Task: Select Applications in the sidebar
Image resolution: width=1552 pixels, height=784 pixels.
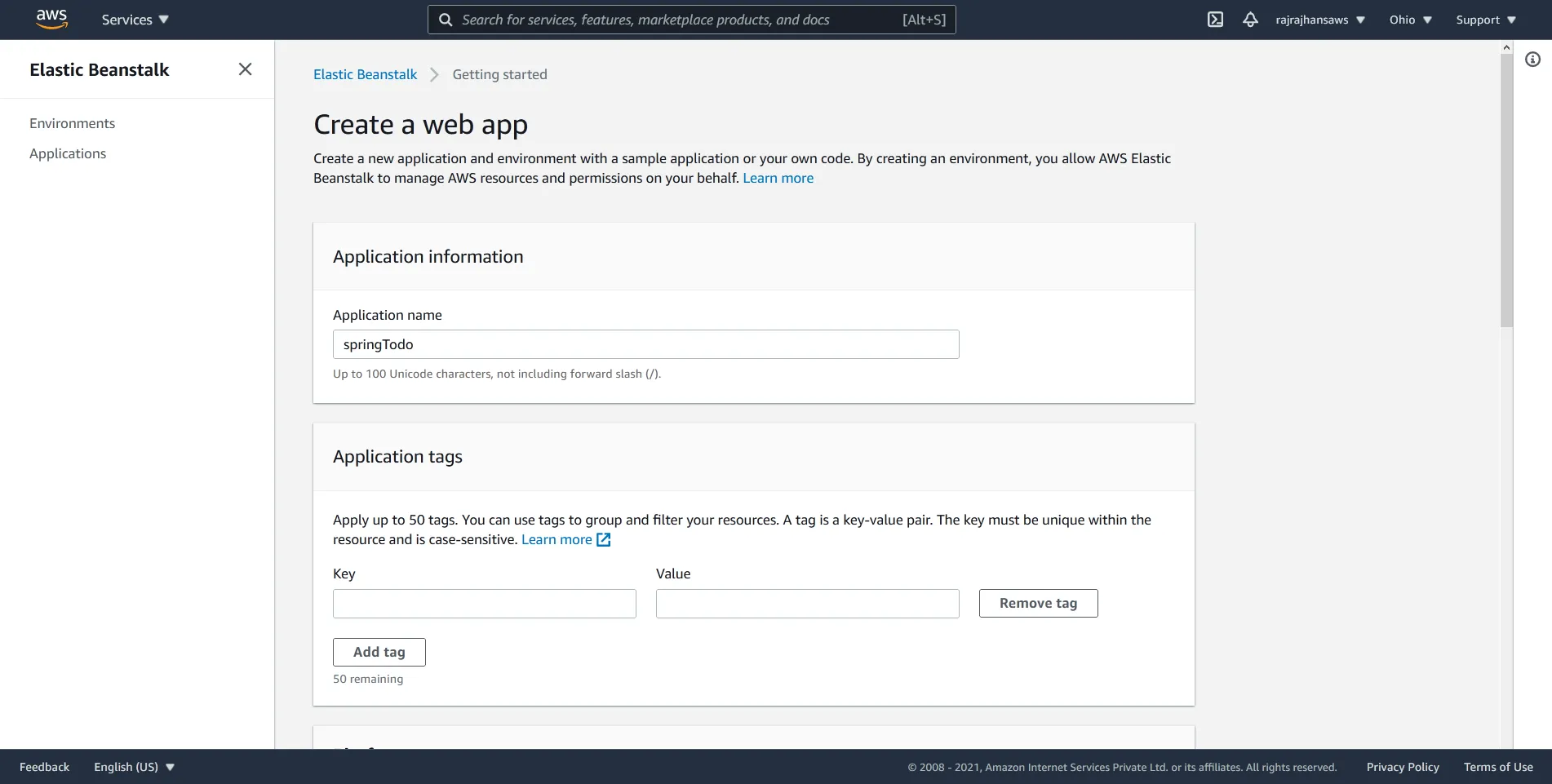Action: coord(68,153)
